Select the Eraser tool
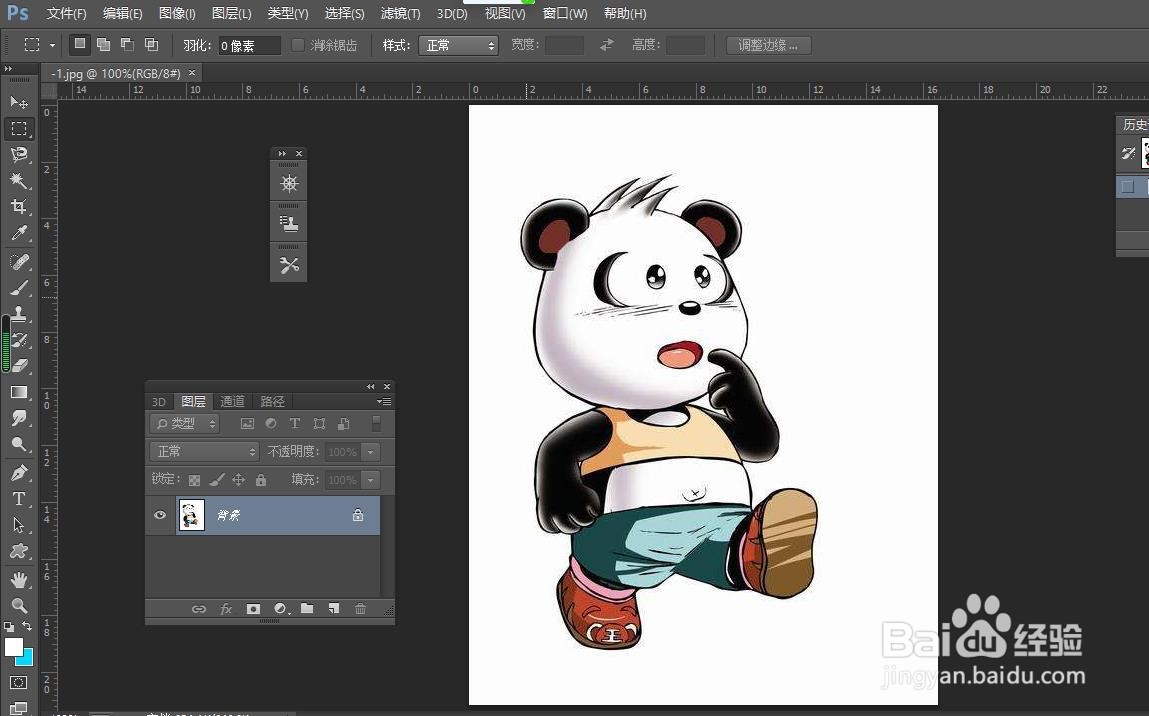Image resolution: width=1149 pixels, height=716 pixels. pos(18,365)
